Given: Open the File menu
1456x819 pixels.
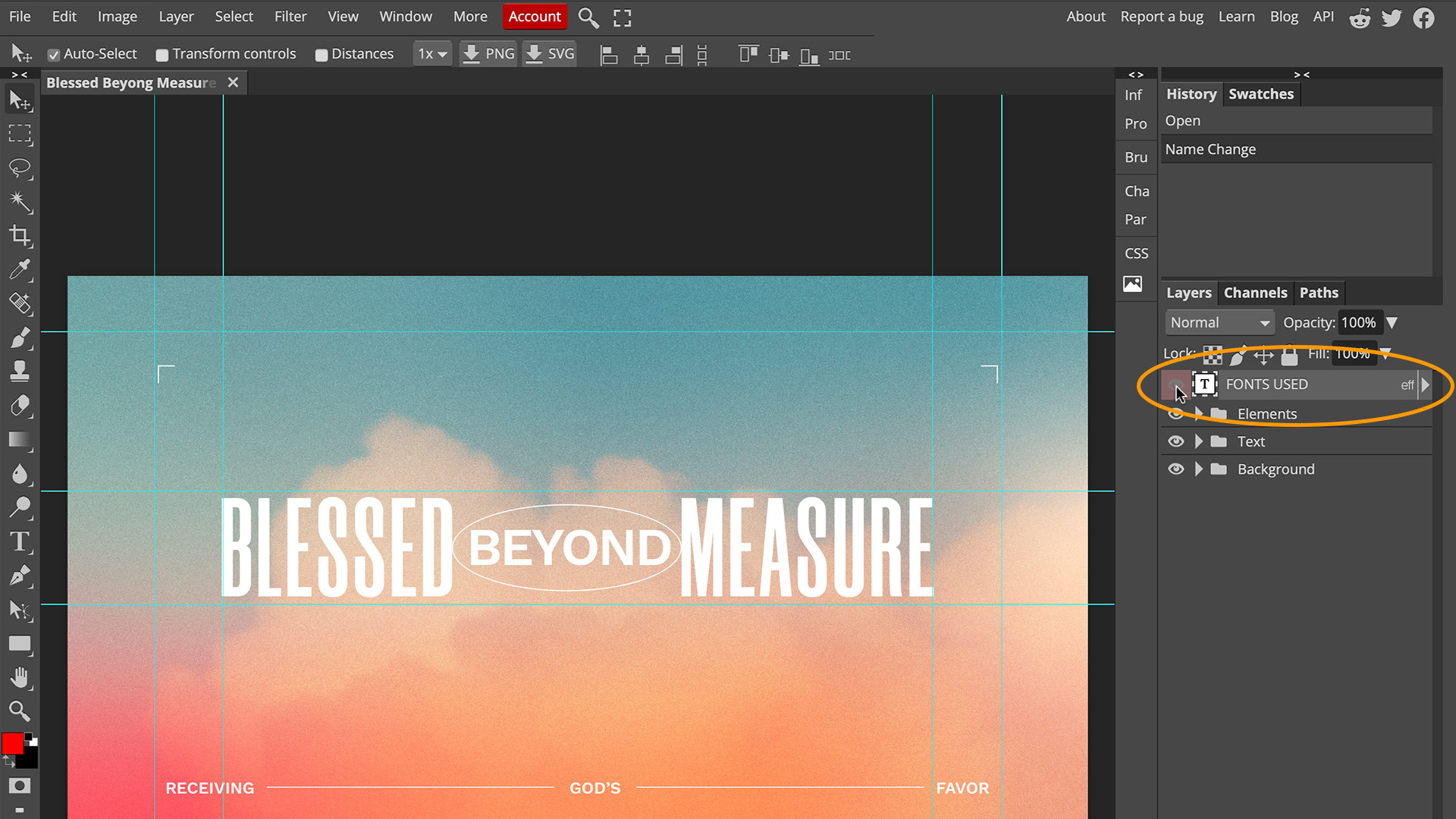Looking at the screenshot, I should pos(20,17).
